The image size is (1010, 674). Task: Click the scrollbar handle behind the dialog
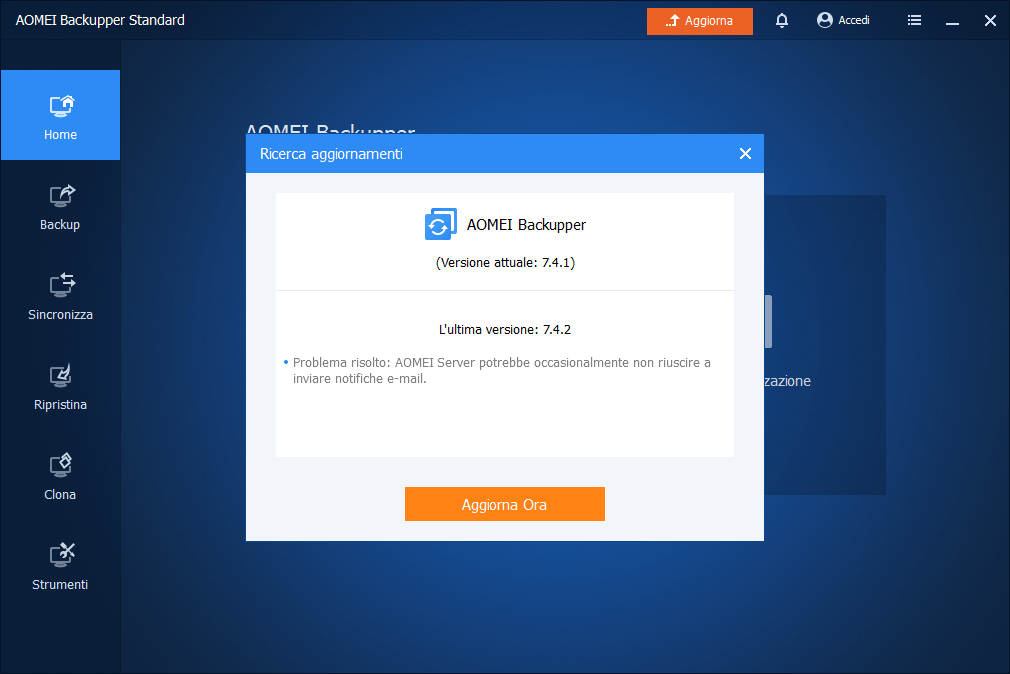pyautogui.click(x=768, y=322)
